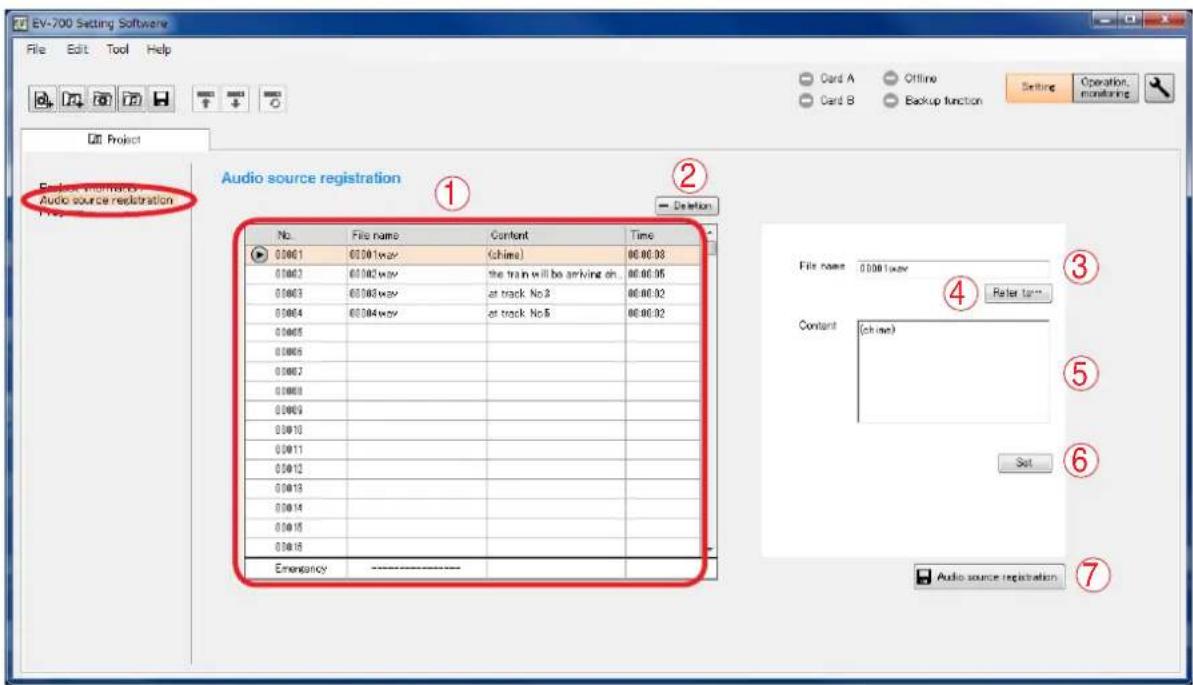Viewport: 1193px width, 685px height.
Task: Click the new project document toolbar icon
Action: pos(43,99)
